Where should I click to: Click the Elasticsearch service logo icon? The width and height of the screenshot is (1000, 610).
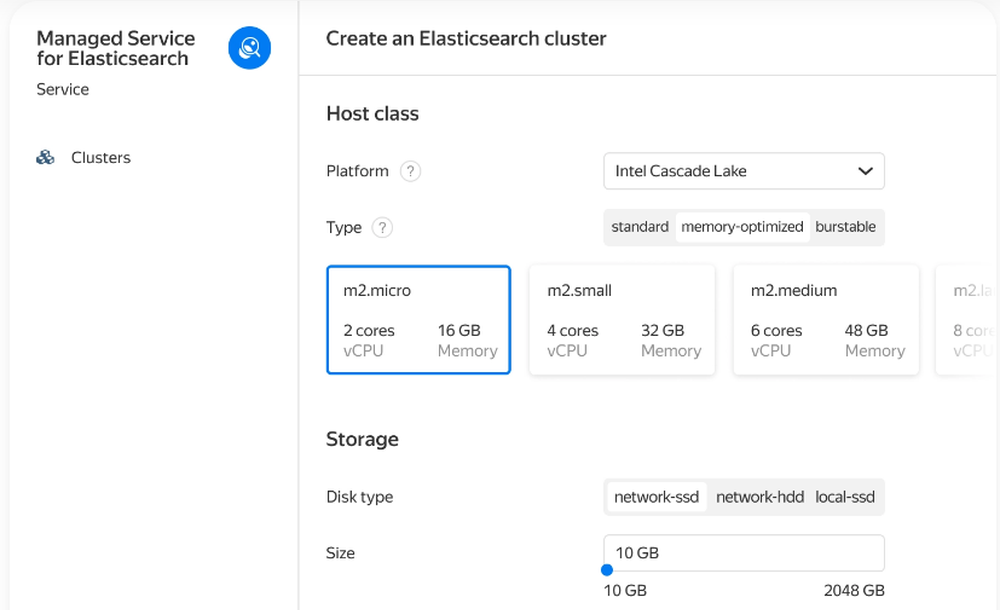coord(249,48)
